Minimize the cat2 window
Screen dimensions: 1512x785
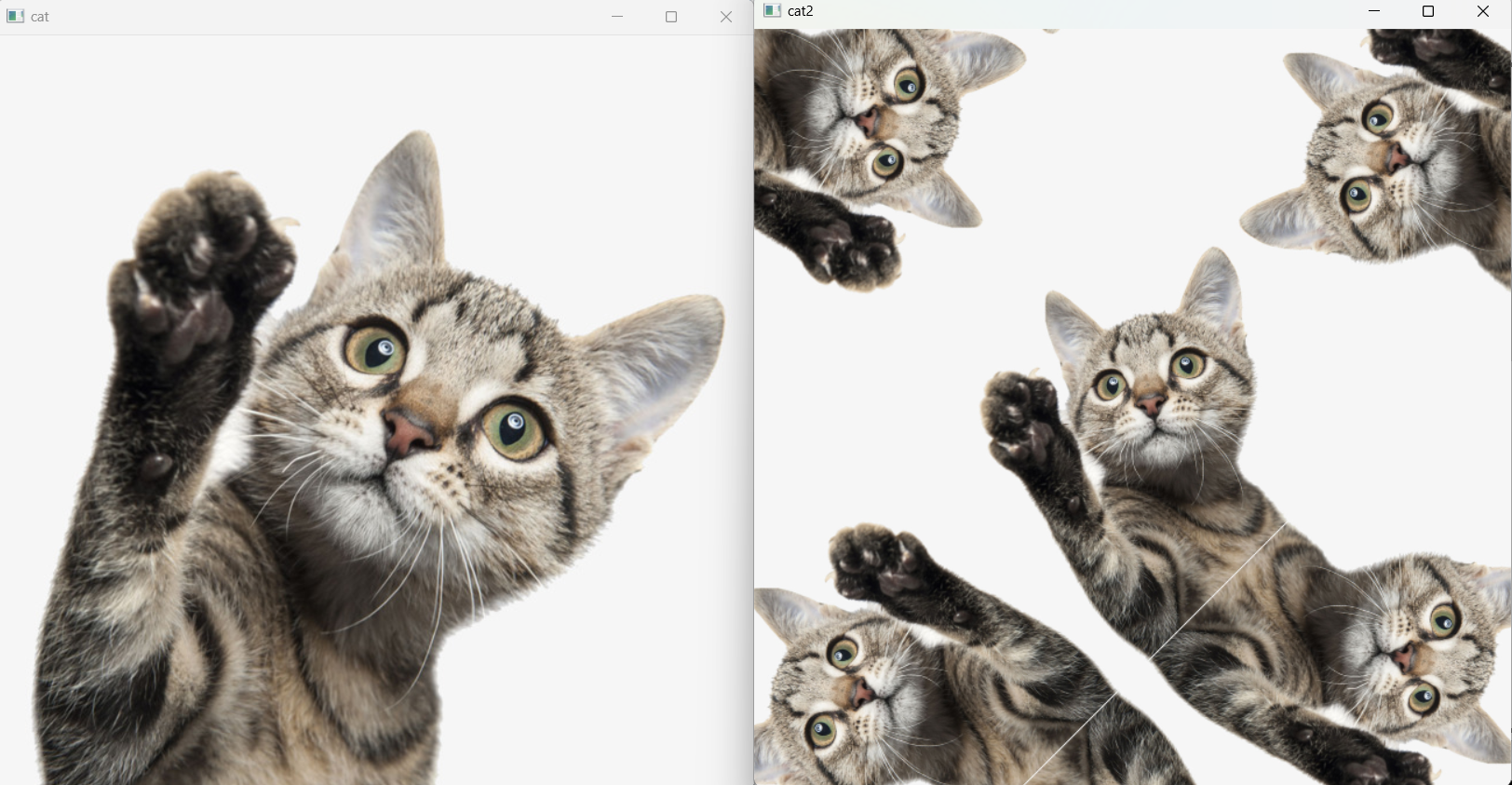click(x=1374, y=11)
